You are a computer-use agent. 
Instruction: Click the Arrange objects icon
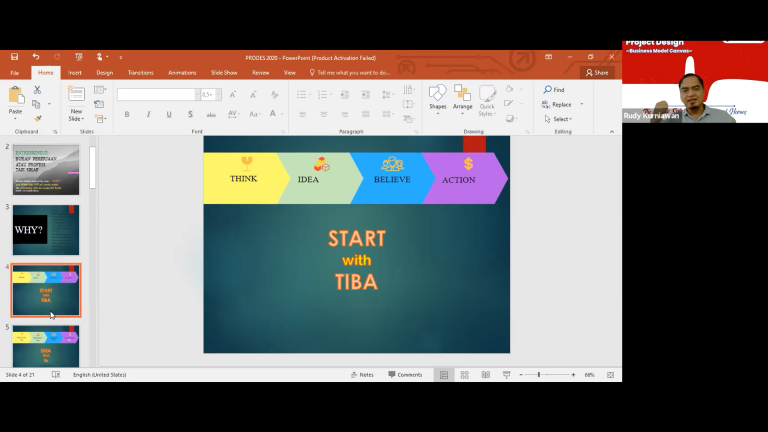point(462,96)
